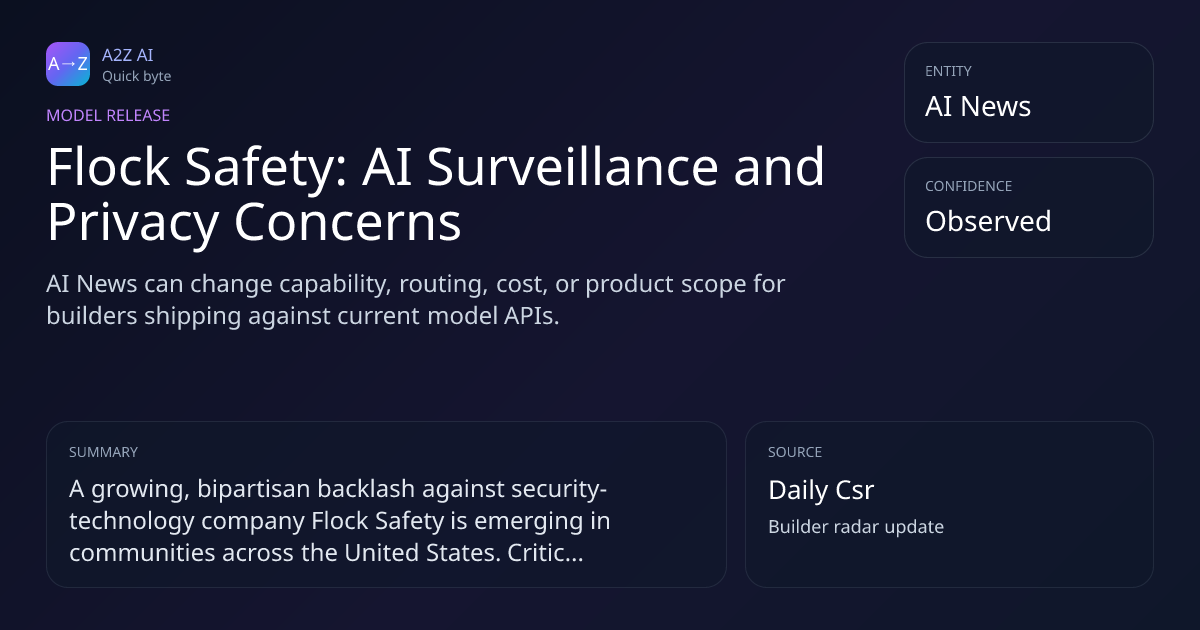Open the SUMMARY card
Image resolution: width=1200 pixels, height=630 pixels.
tap(386, 504)
